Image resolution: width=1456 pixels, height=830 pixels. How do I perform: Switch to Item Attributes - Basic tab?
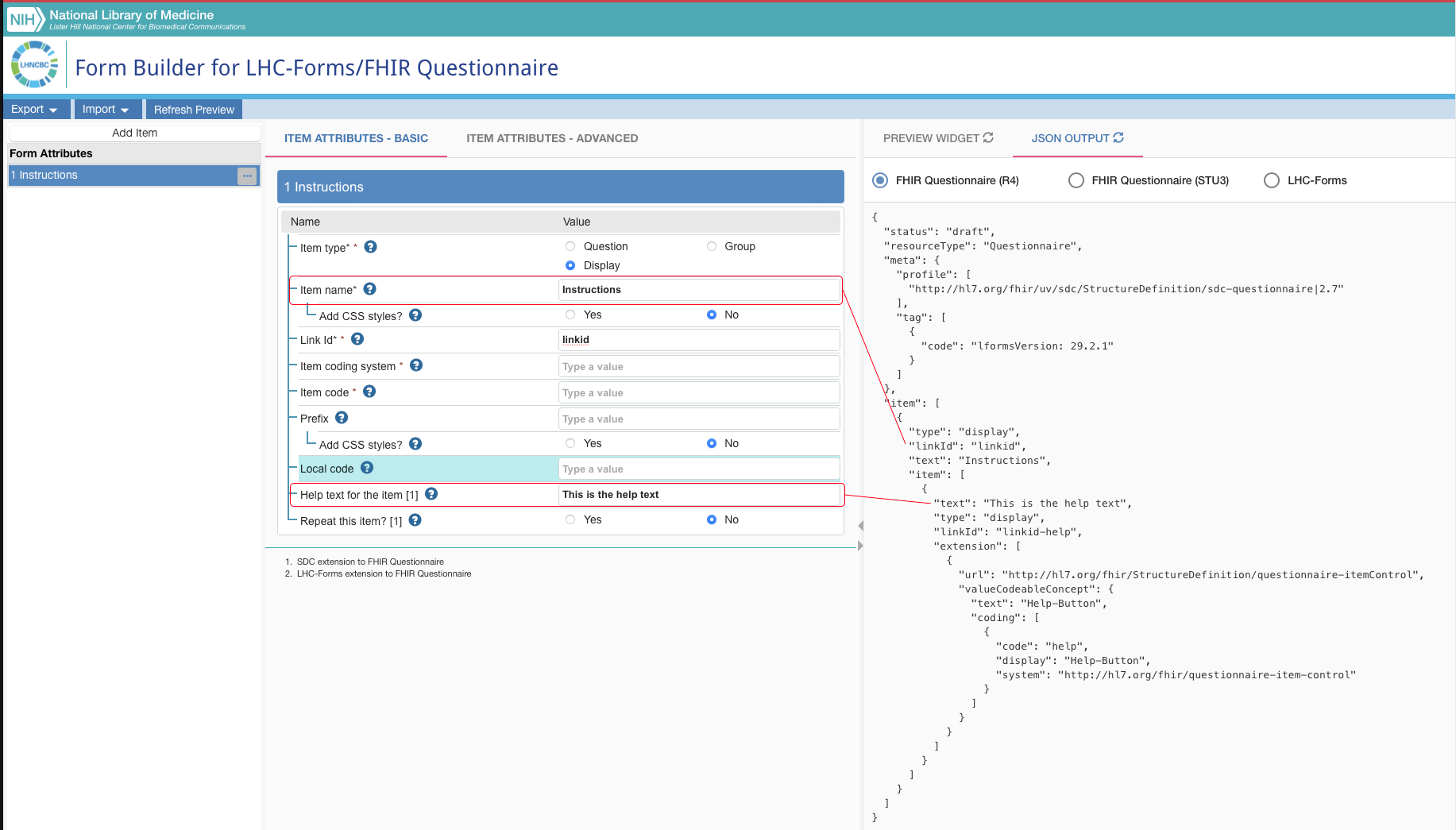(x=356, y=138)
